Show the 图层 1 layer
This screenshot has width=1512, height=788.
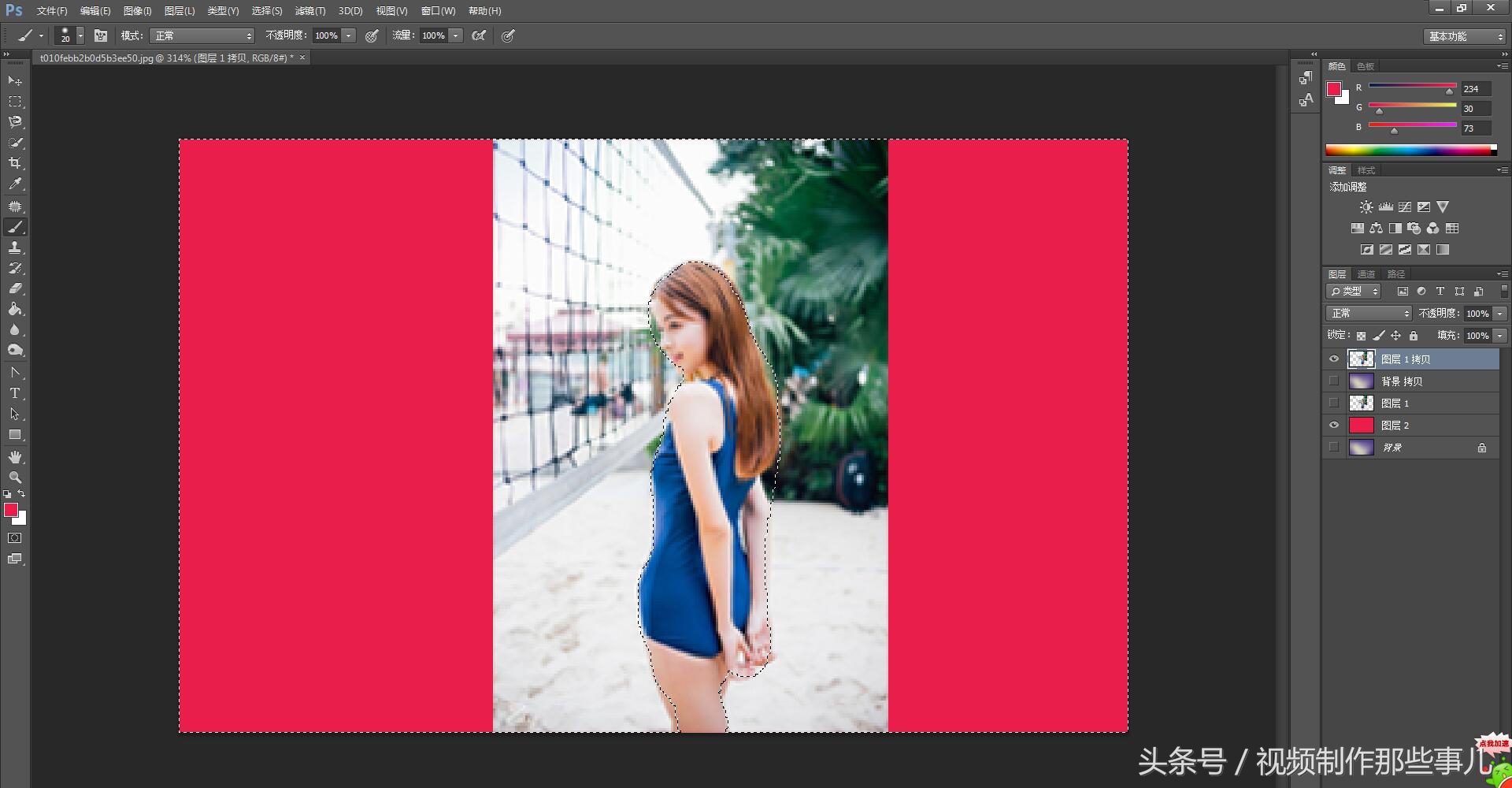1334,403
